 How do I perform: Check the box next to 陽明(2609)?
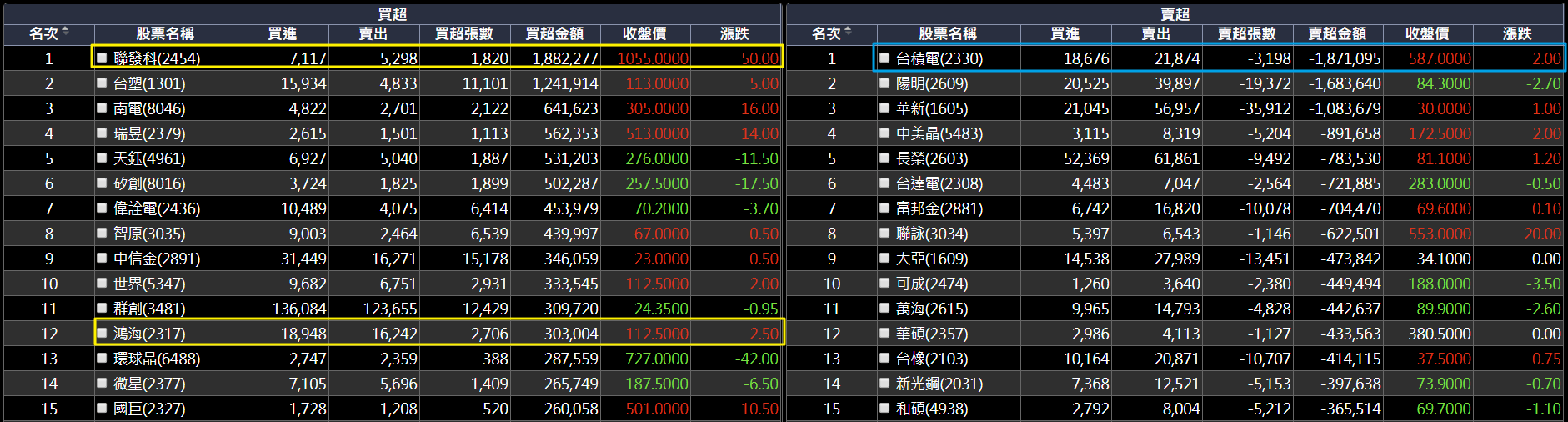point(884,83)
